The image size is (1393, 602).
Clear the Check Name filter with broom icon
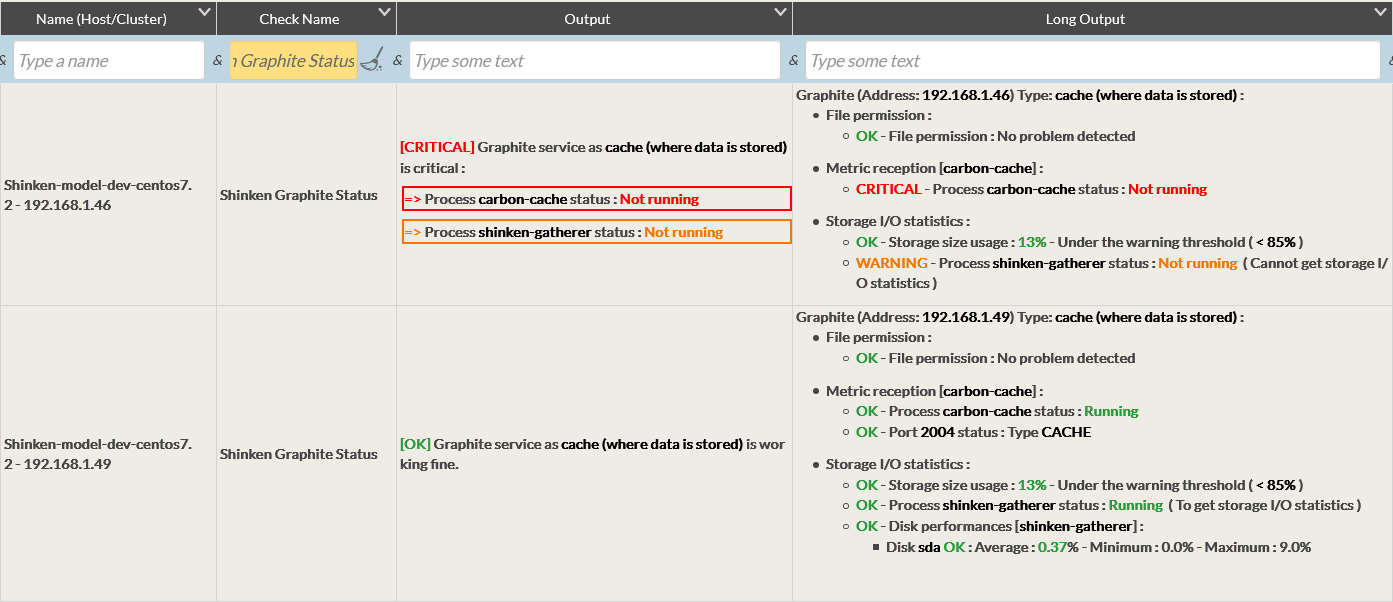coord(371,61)
